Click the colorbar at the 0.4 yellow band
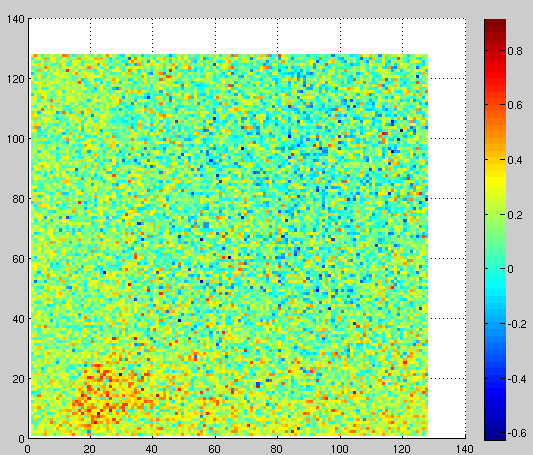 pyautogui.click(x=495, y=159)
